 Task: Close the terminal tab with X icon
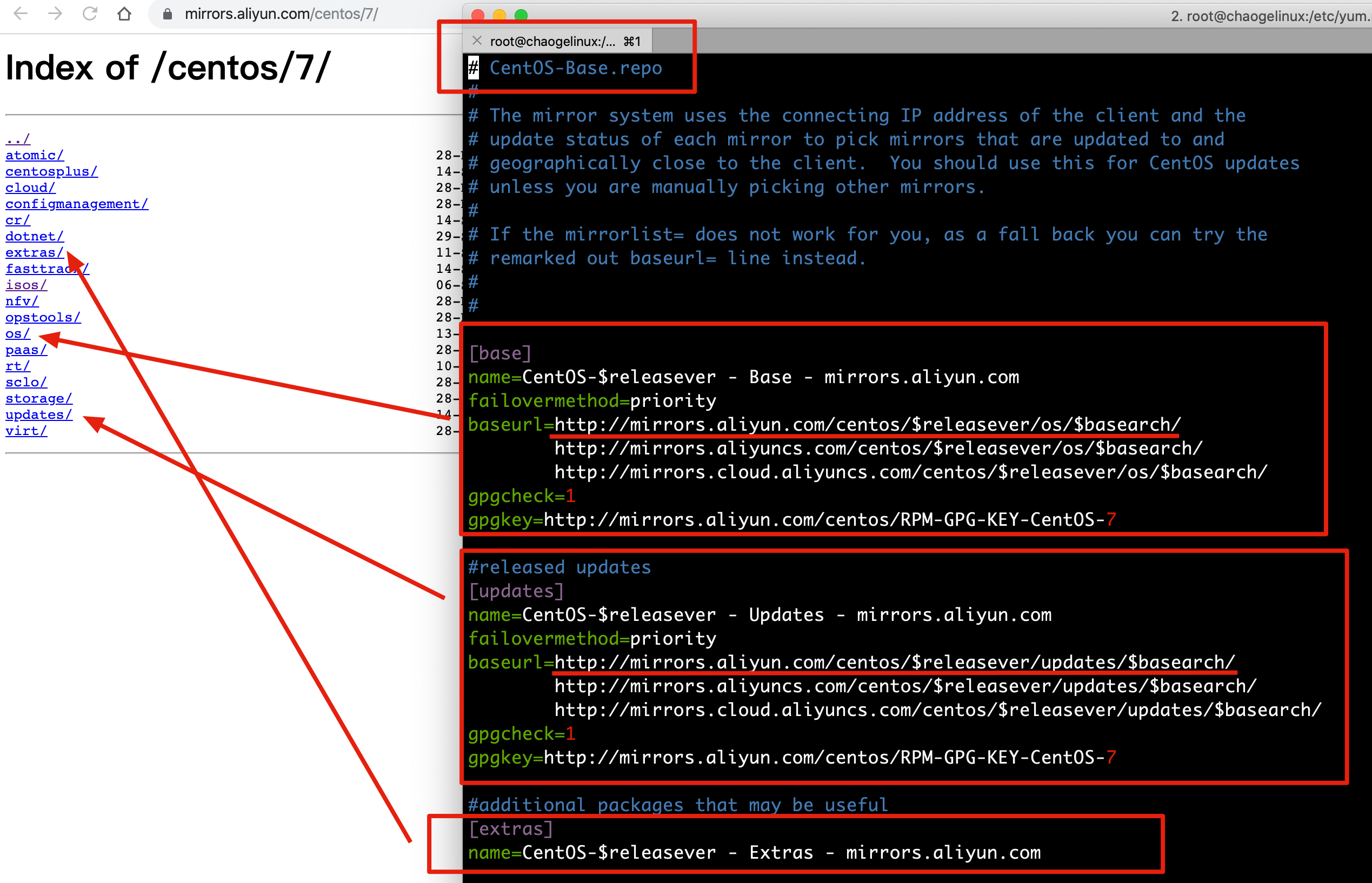[x=477, y=41]
